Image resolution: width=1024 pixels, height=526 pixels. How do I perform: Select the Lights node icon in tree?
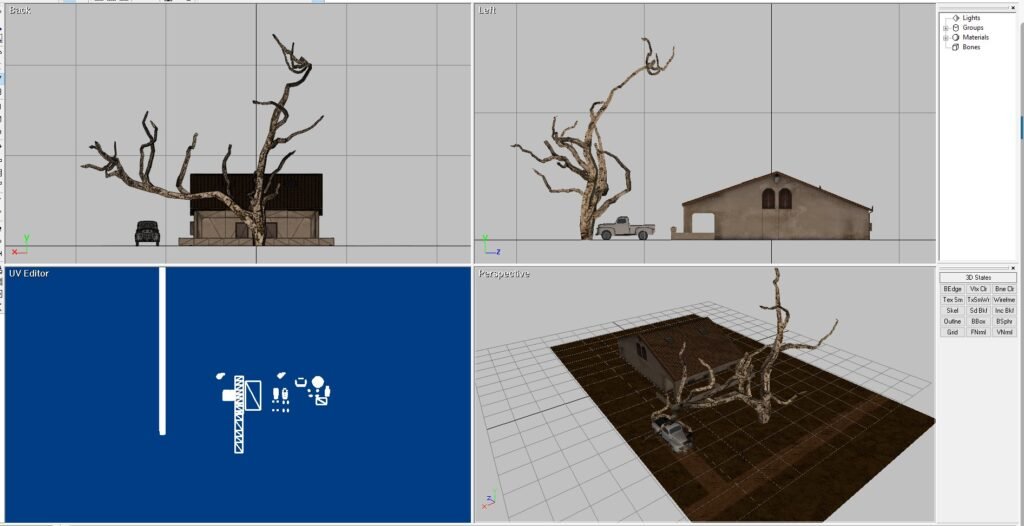(x=955, y=18)
